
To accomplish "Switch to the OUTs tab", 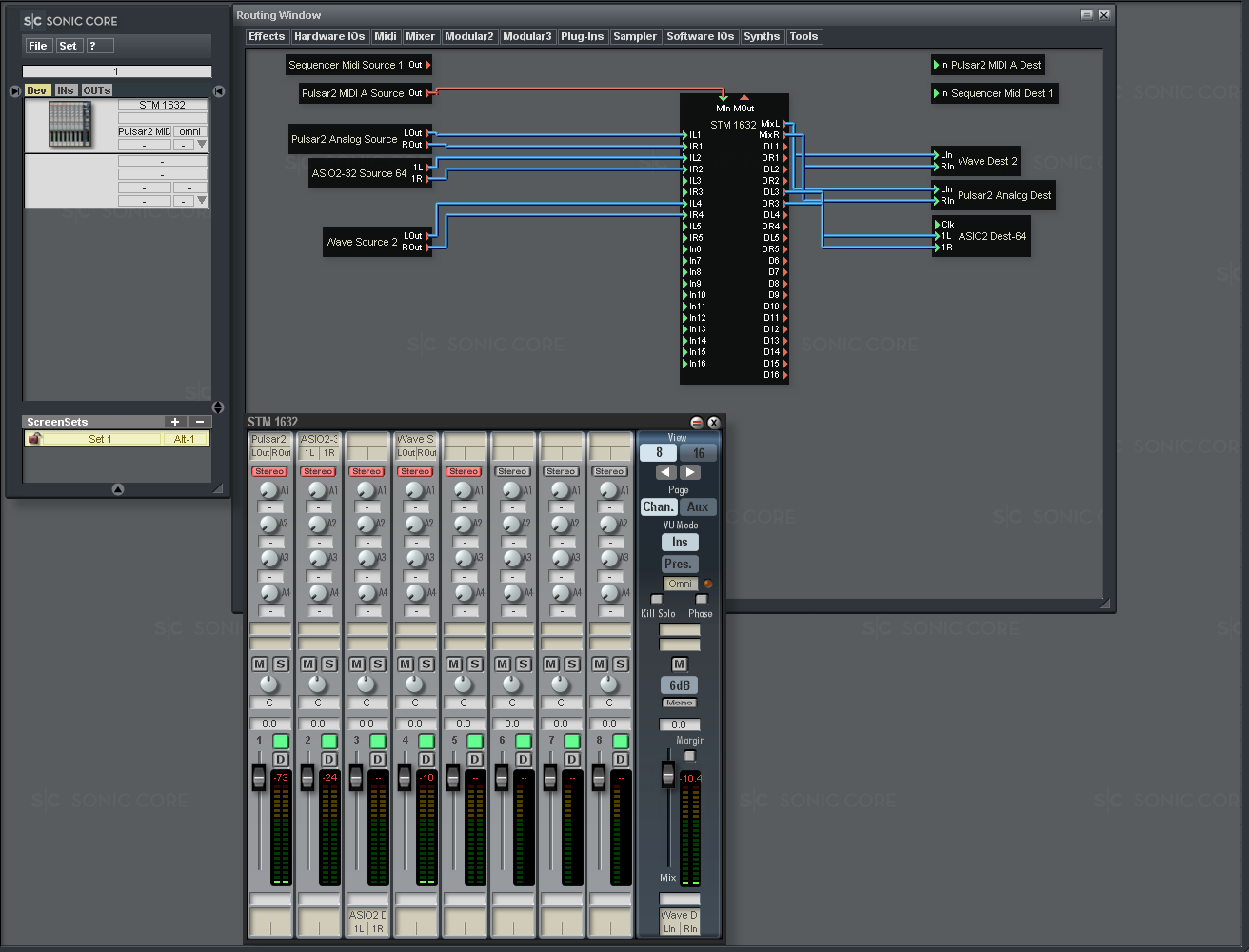I will pos(96,90).
